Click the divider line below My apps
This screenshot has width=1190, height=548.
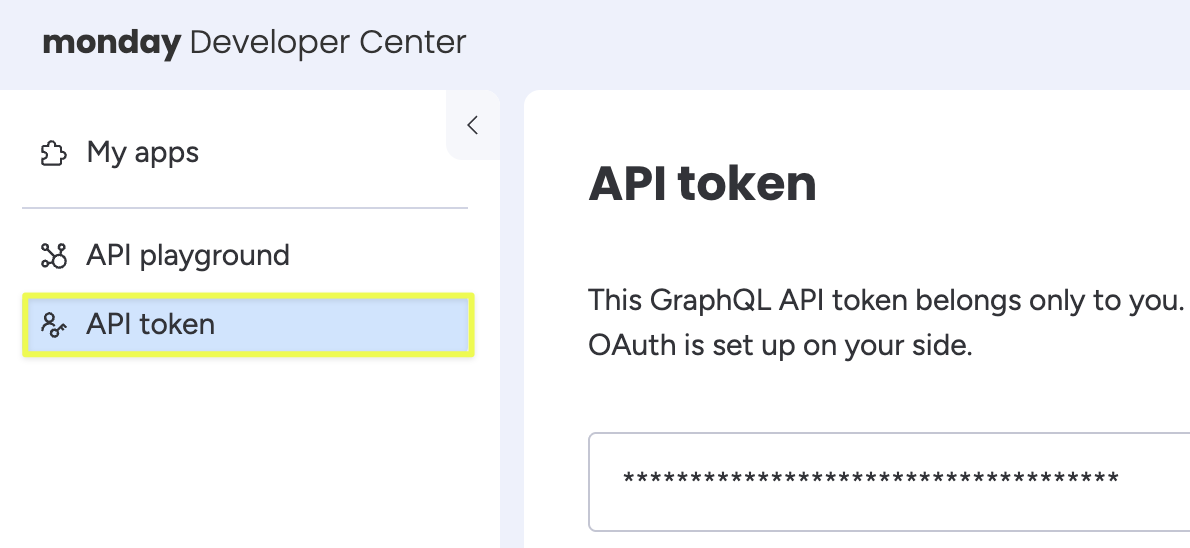(245, 208)
